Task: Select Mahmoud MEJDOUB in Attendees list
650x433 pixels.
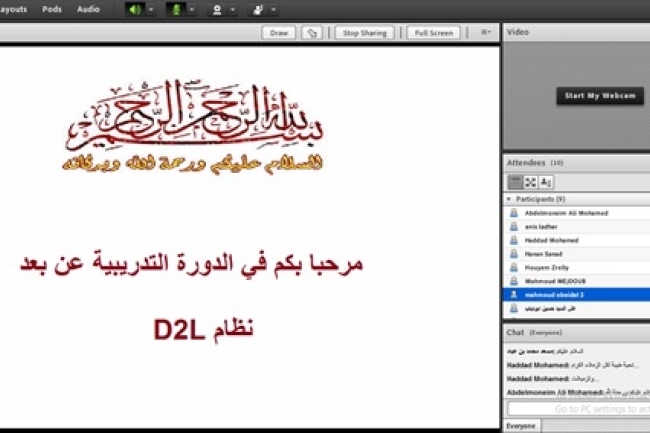Action: pos(577,281)
